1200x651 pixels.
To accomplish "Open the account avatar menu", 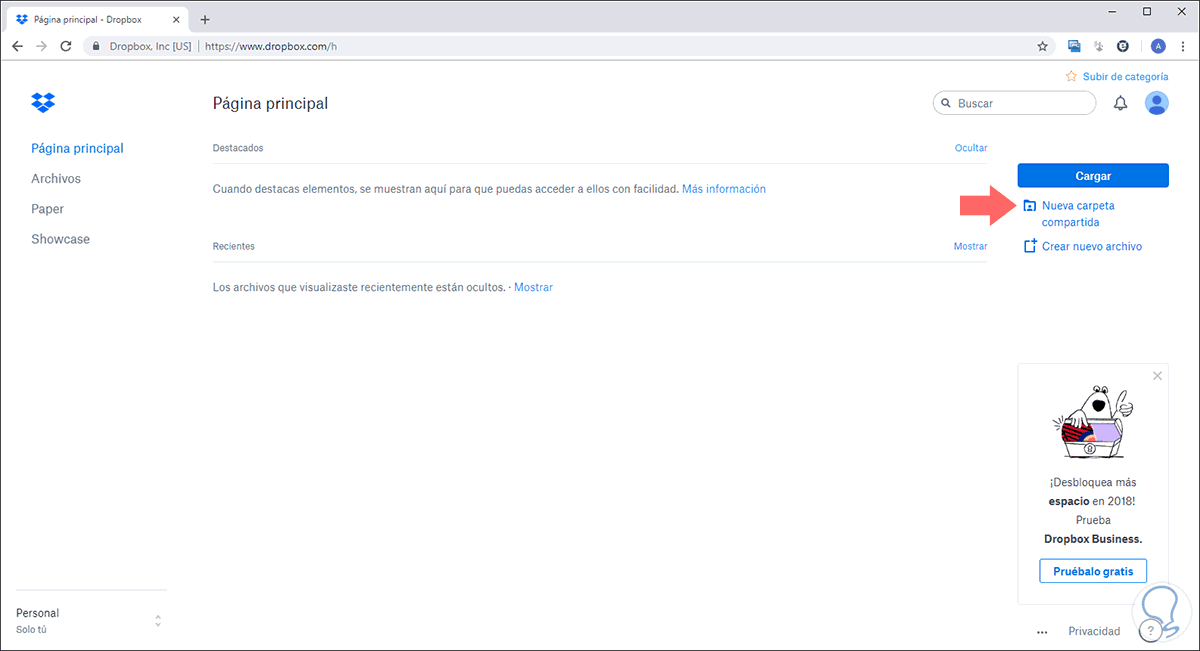I will click(1157, 103).
